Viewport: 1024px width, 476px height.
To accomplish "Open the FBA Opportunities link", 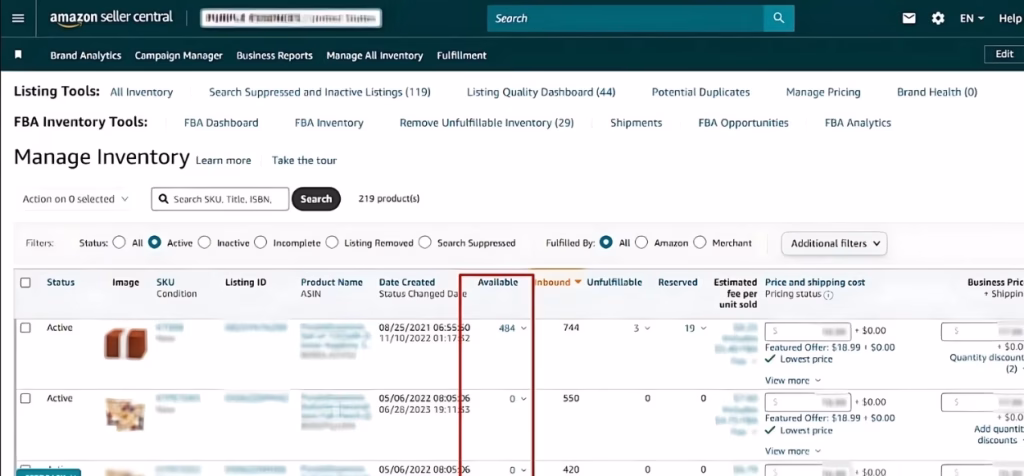I will 743,123.
